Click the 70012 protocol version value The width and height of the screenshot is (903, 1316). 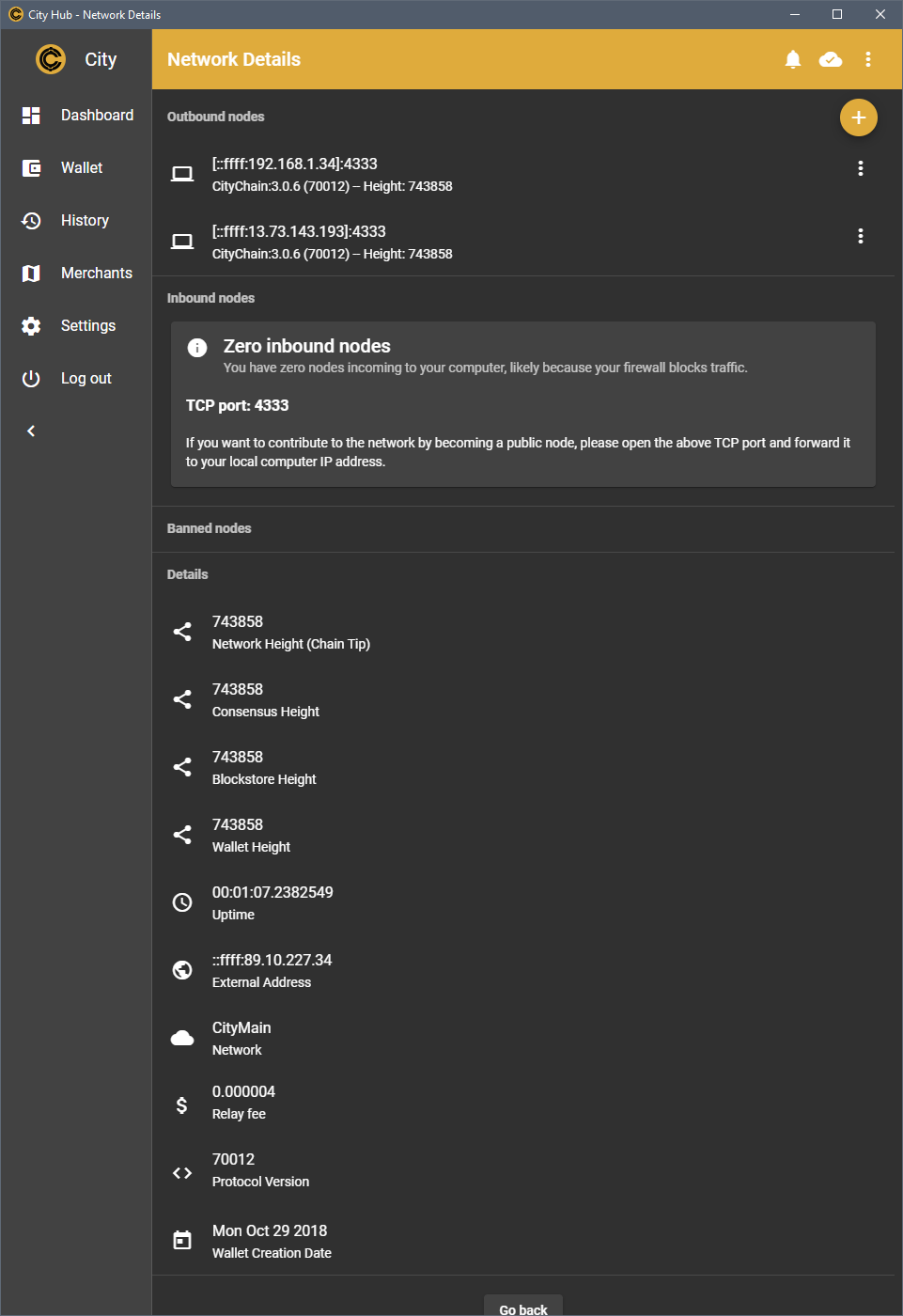pos(233,1159)
